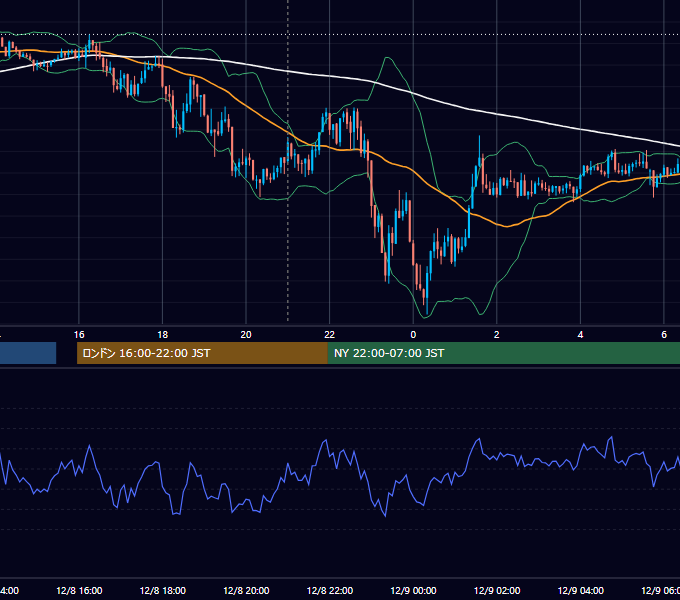The width and height of the screenshot is (680, 600).
Task: Click the ロンドン 16:00-22:00 JST session bar
Action: click(202, 353)
